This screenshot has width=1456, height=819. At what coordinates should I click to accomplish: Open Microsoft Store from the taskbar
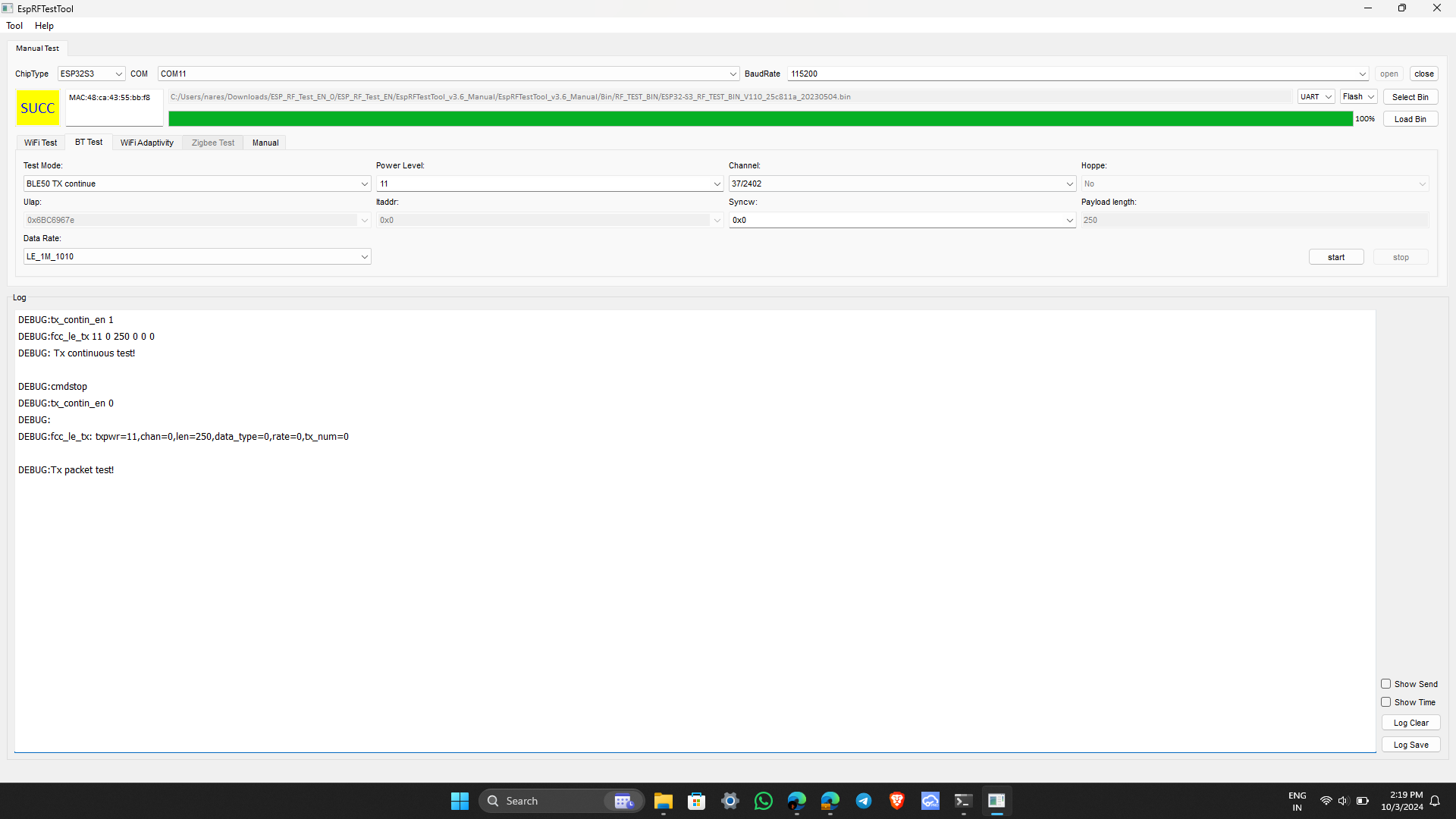(x=697, y=801)
